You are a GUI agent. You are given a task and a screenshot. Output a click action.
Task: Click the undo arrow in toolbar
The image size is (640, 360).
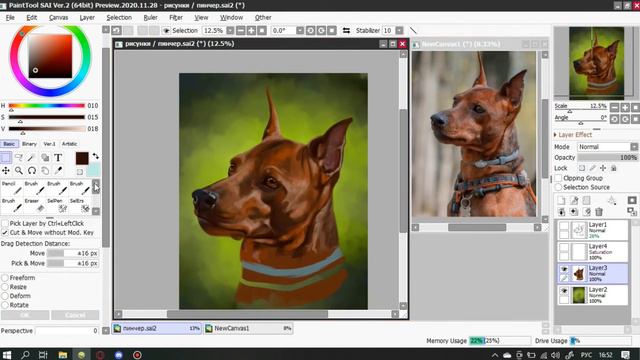click(116, 31)
